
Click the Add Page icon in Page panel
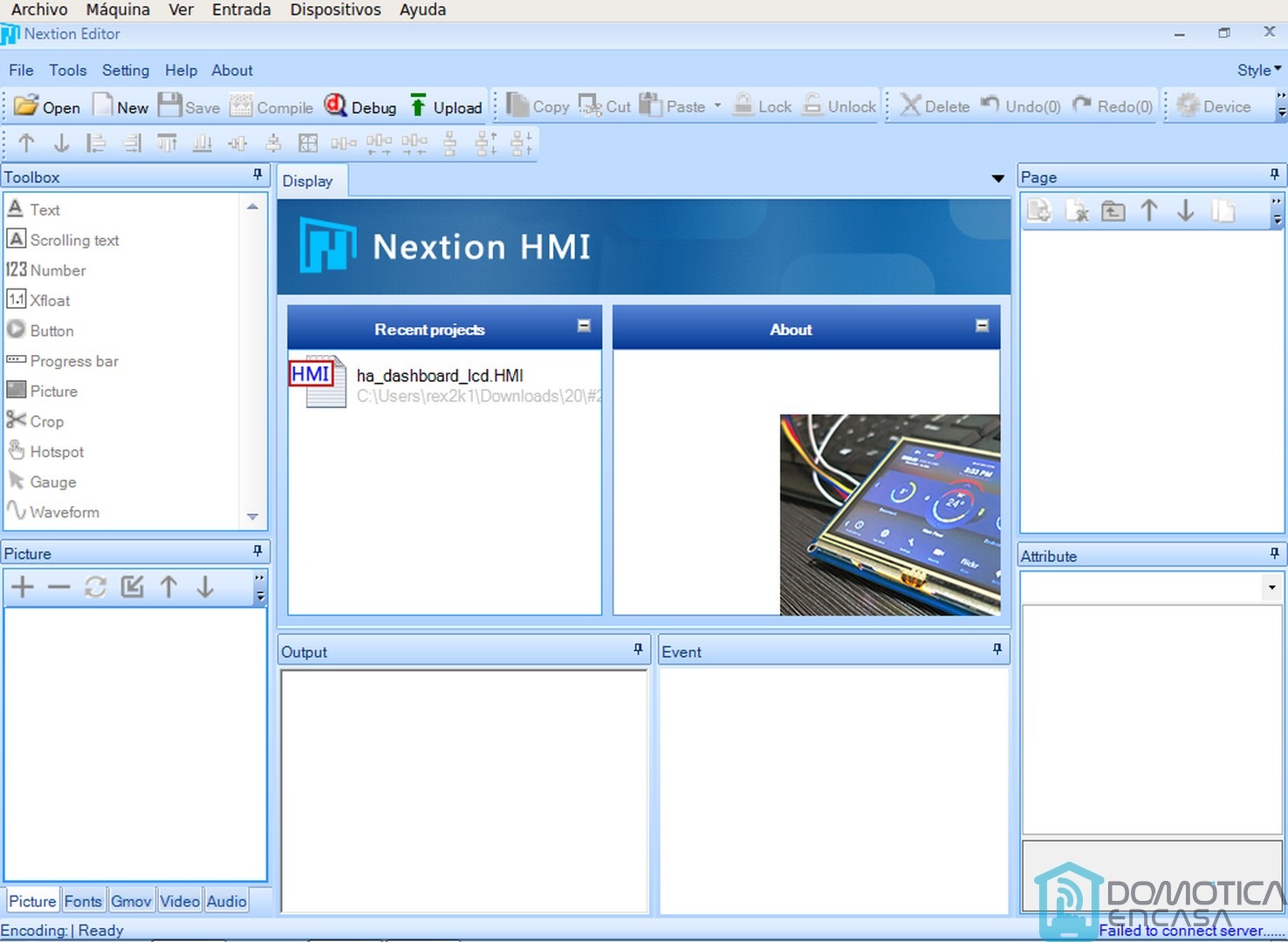(1038, 210)
